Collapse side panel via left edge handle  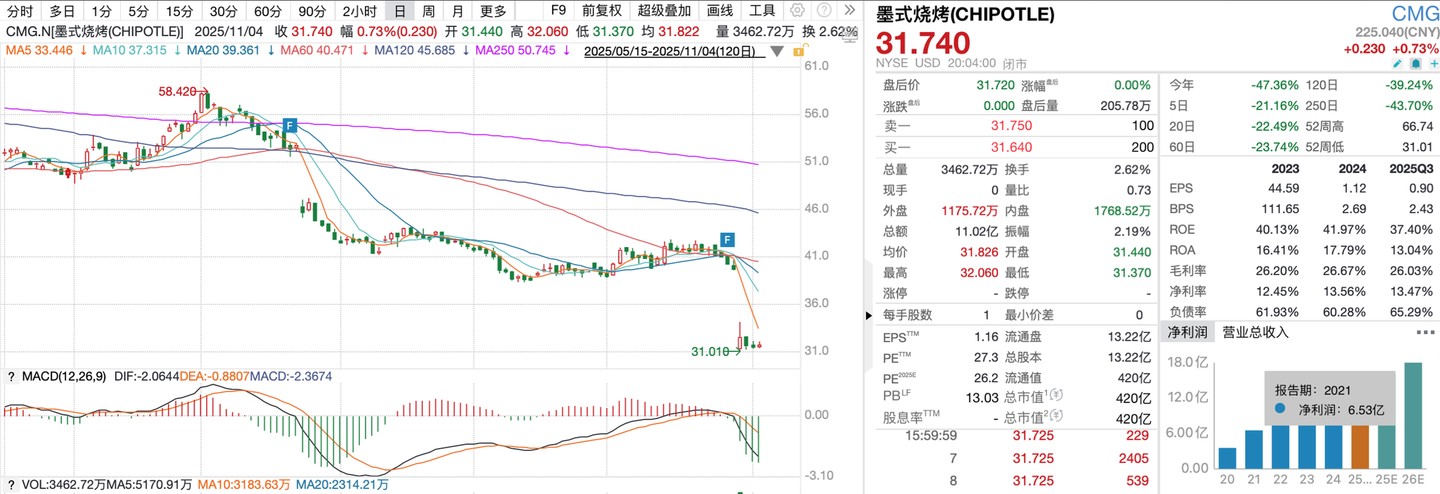click(869, 315)
